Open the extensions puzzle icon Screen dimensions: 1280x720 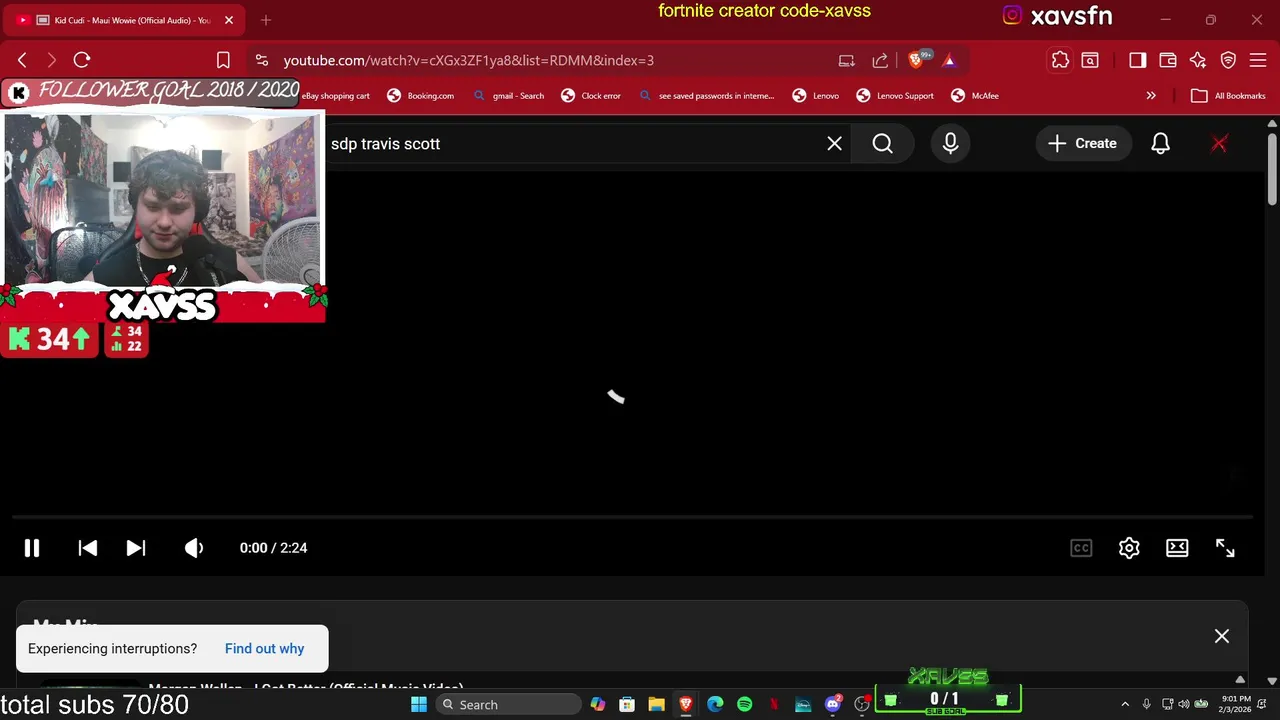[1060, 60]
